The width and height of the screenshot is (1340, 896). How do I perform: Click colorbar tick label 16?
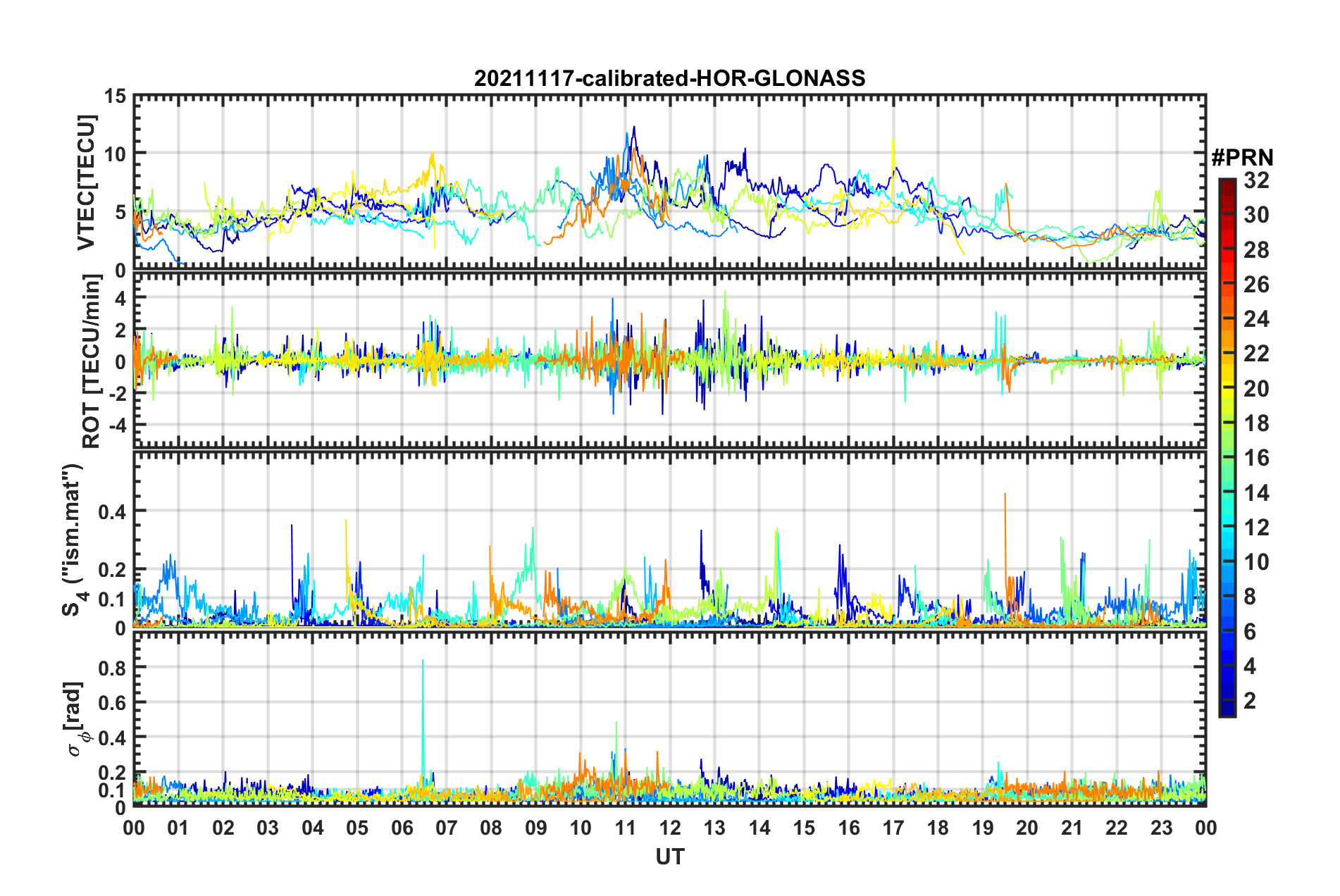(x=1256, y=458)
